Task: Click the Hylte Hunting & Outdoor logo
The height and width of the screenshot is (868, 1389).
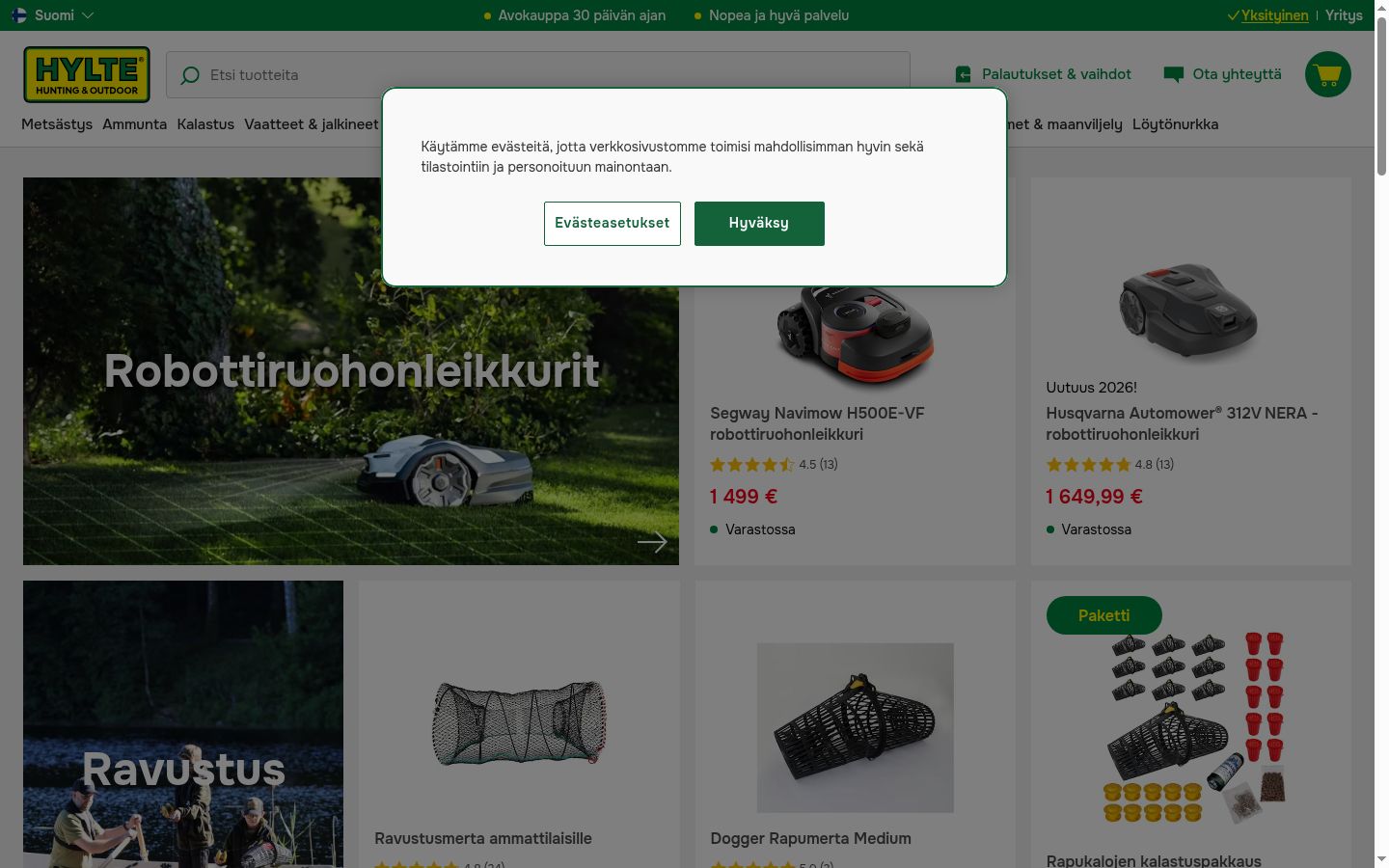Action: point(87,74)
